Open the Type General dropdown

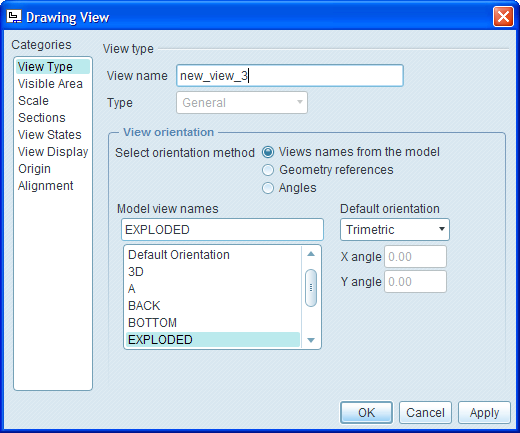(x=242, y=103)
